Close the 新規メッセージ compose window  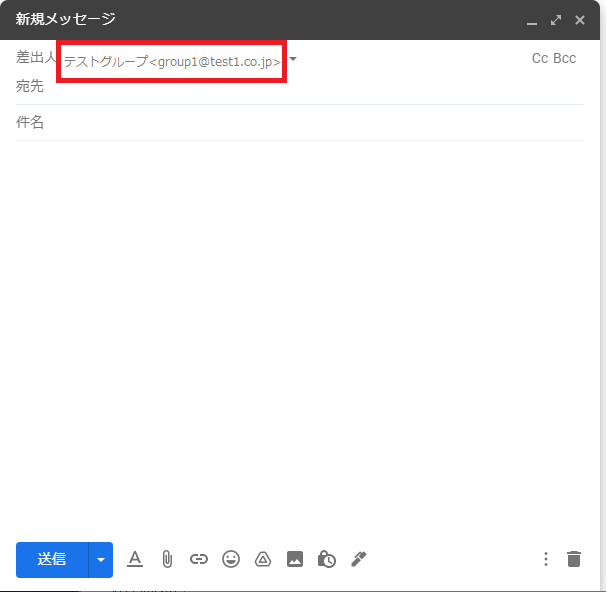click(x=580, y=20)
